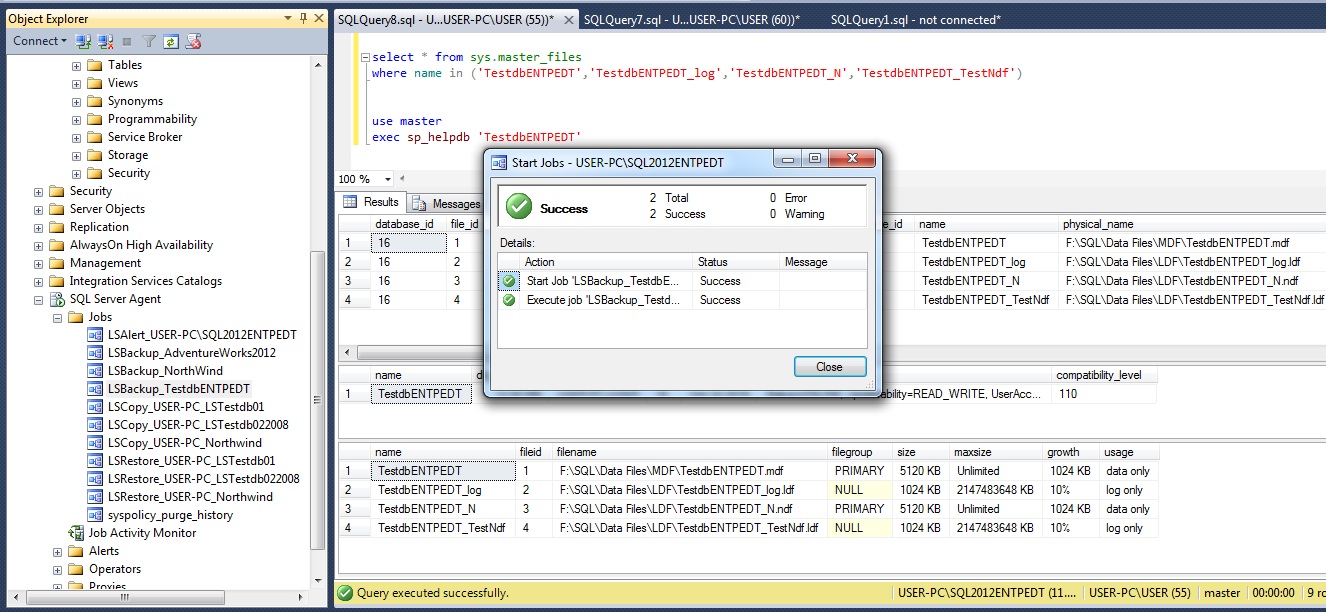1326x612 pixels.
Task: Click the SQL Server Agent node icon
Action: click(x=58, y=299)
